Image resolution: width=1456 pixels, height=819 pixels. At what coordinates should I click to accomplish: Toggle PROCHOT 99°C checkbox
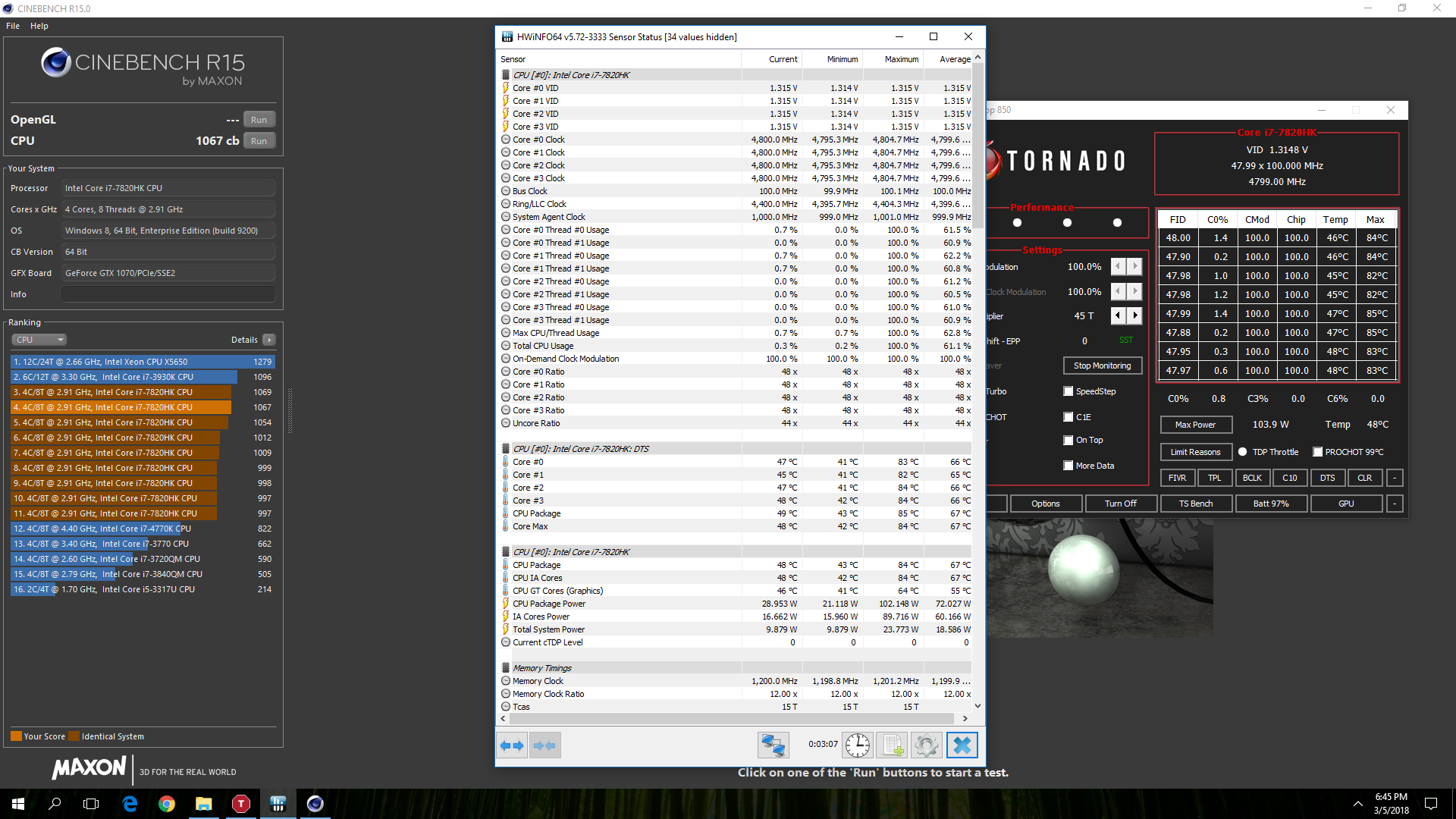(1318, 452)
